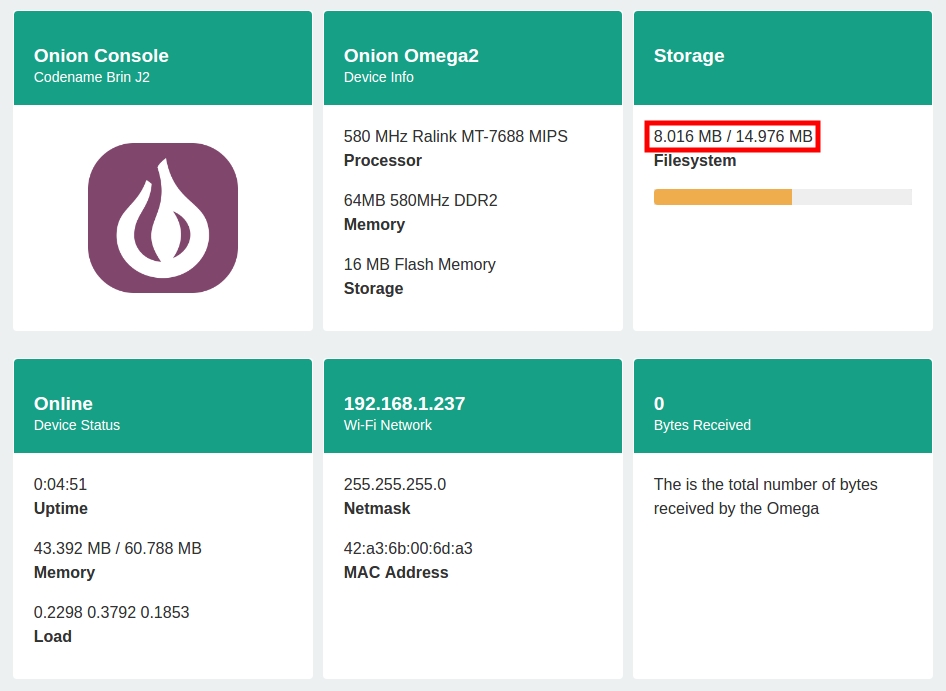The height and width of the screenshot is (691, 946).
Task: Click the Onion Omega2 heading
Action: [x=411, y=56]
